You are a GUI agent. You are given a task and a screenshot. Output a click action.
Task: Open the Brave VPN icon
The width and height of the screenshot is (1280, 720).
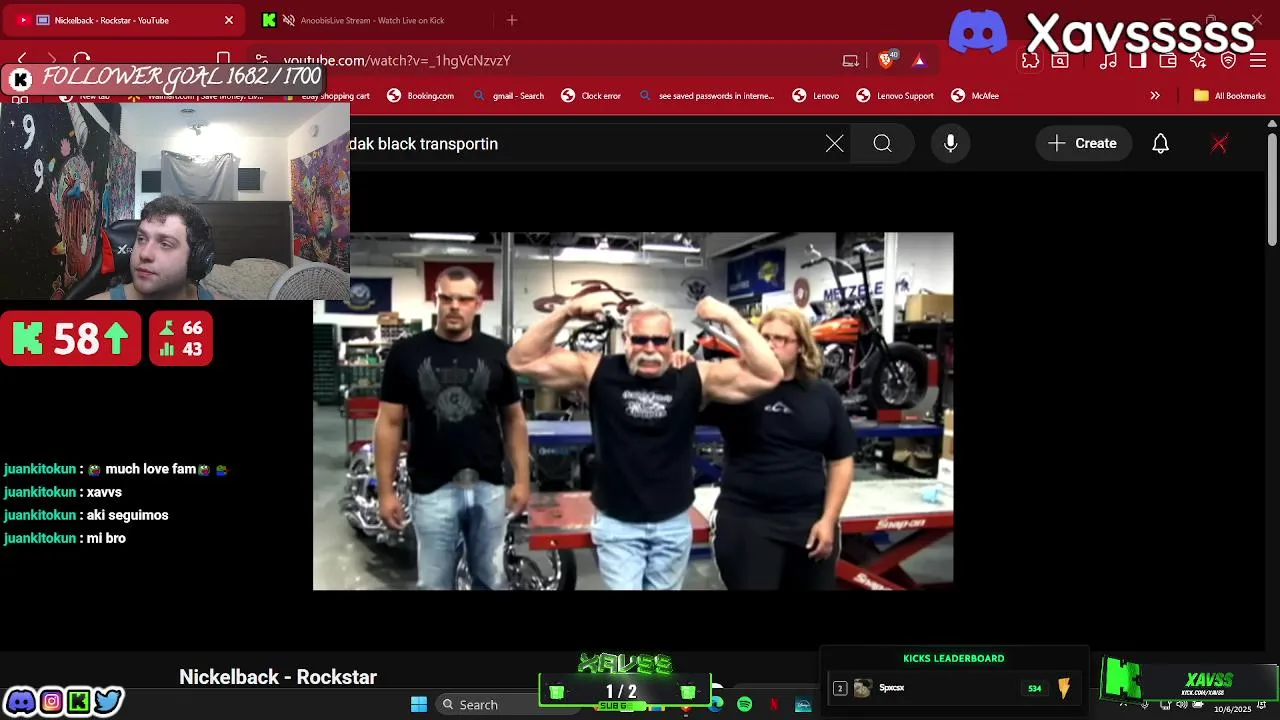[x=1229, y=61]
